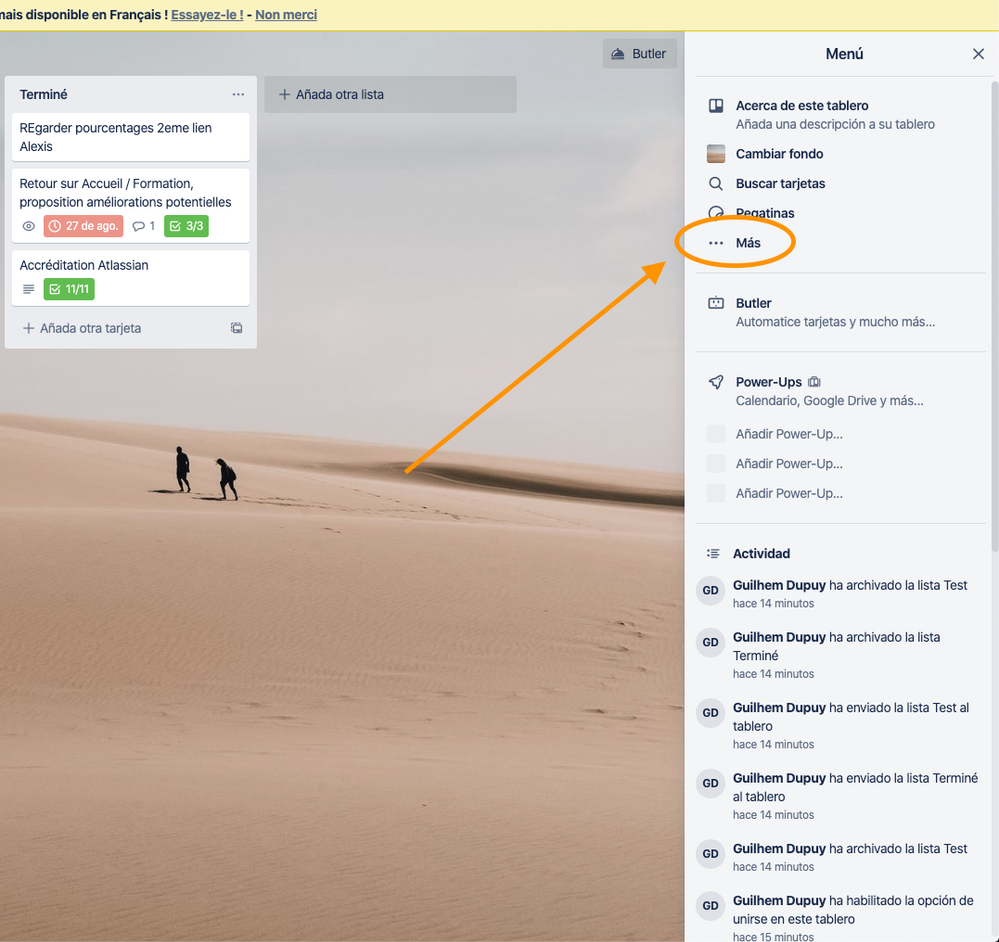The width and height of the screenshot is (999, 942).
Task: Click the Essayez-le ! link in banner
Action: point(207,15)
